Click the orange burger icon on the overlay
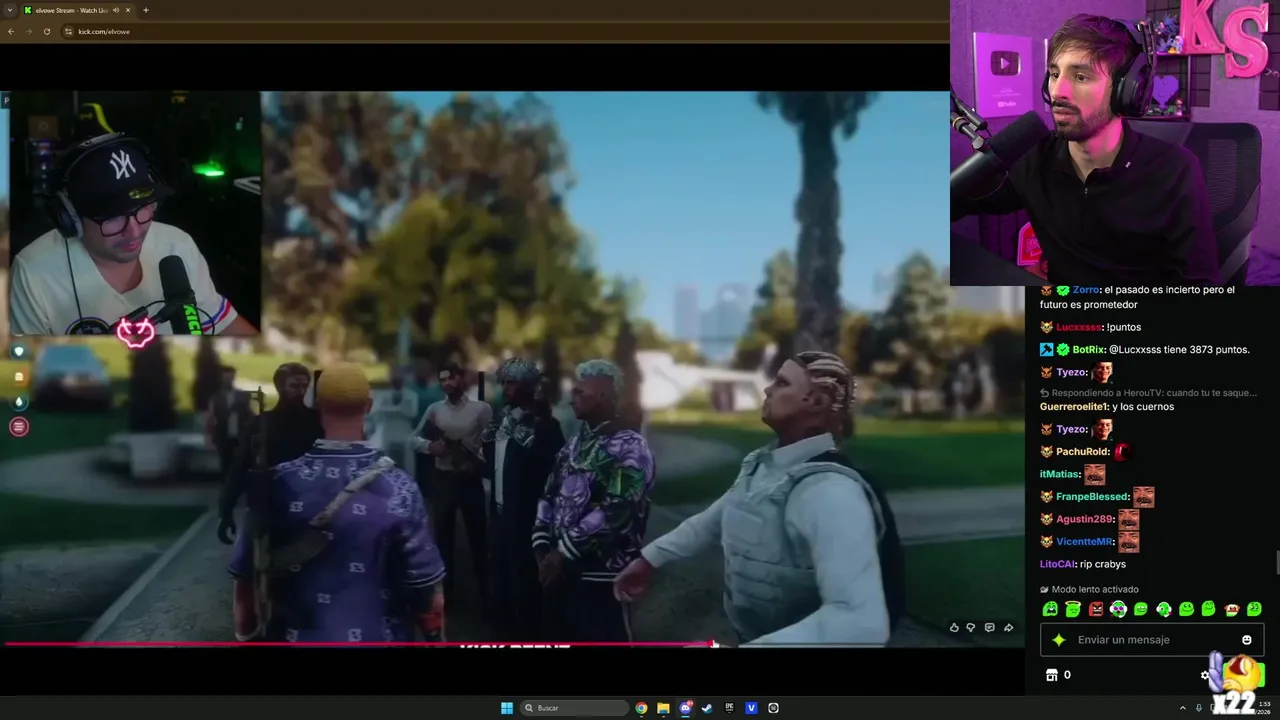Image resolution: width=1280 pixels, height=720 pixels. [18, 377]
